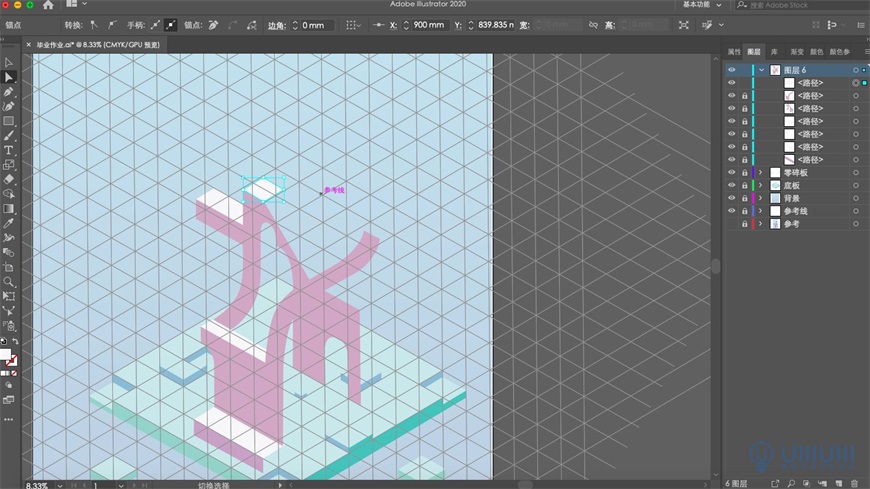Image resolution: width=870 pixels, height=489 pixels.
Task: Select the Scale tool
Action: pos(8,165)
